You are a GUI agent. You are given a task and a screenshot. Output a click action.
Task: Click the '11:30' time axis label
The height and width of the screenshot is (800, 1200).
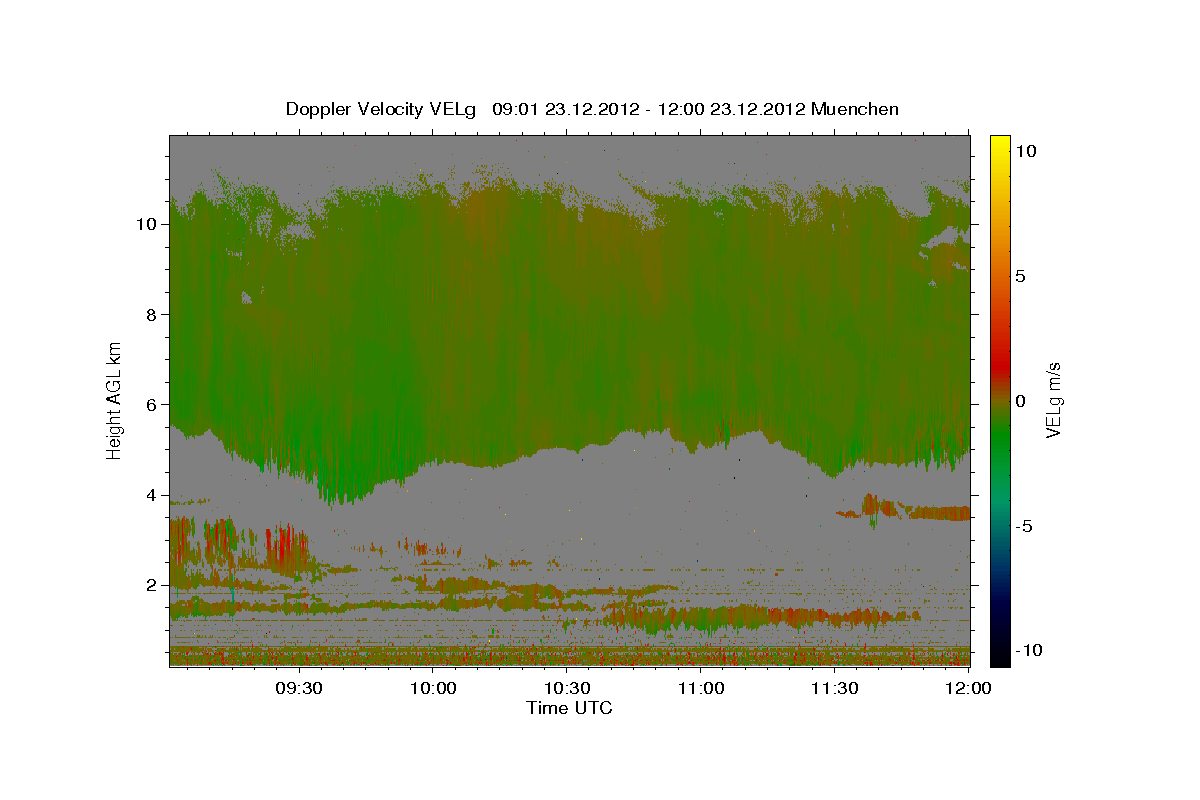pos(834,688)
